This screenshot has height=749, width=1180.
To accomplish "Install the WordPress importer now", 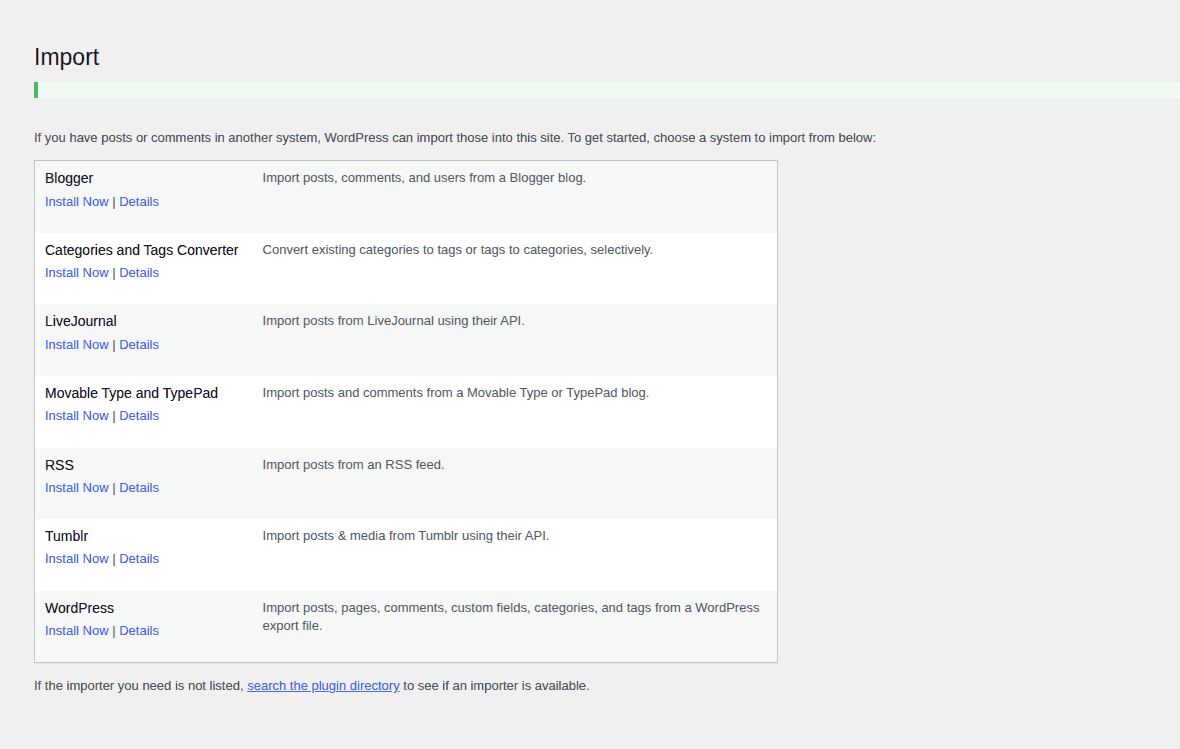I will pos(77,631).
